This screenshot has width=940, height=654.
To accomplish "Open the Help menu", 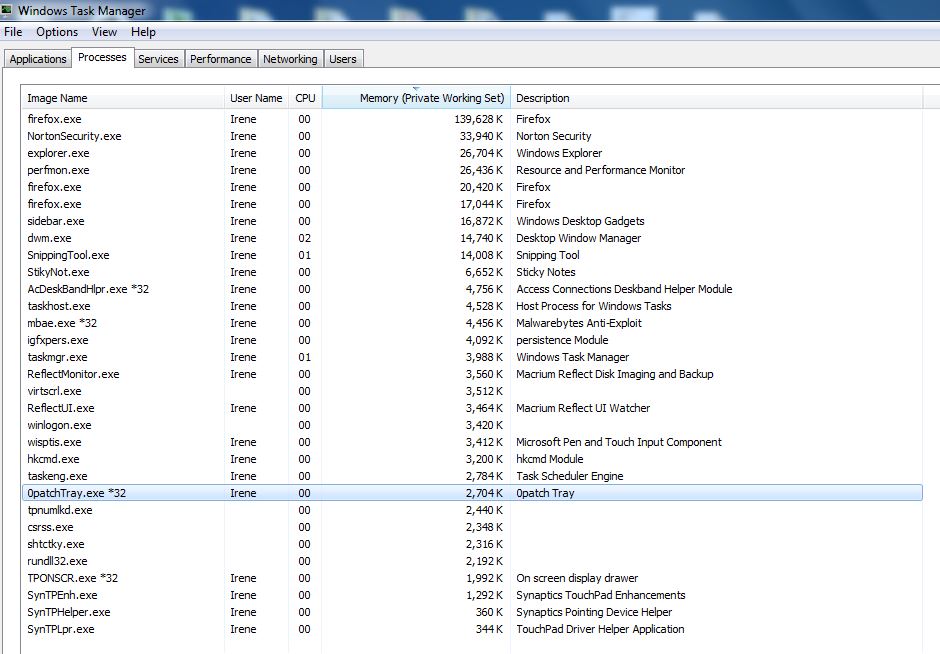I will click(x=143, y=32).
